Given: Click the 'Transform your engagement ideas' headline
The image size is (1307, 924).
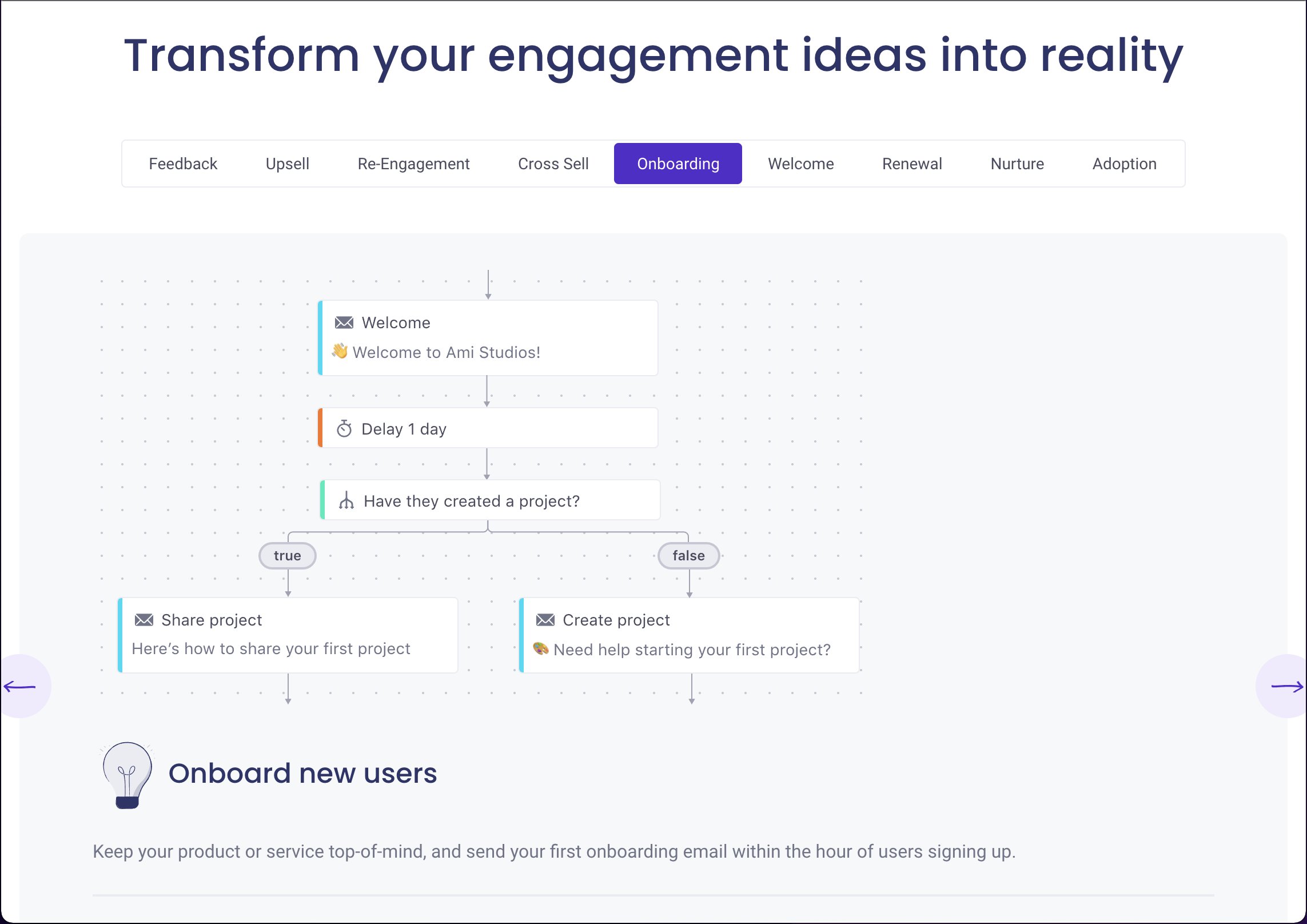Looking at the screenshot, I should tap(653, 56).
